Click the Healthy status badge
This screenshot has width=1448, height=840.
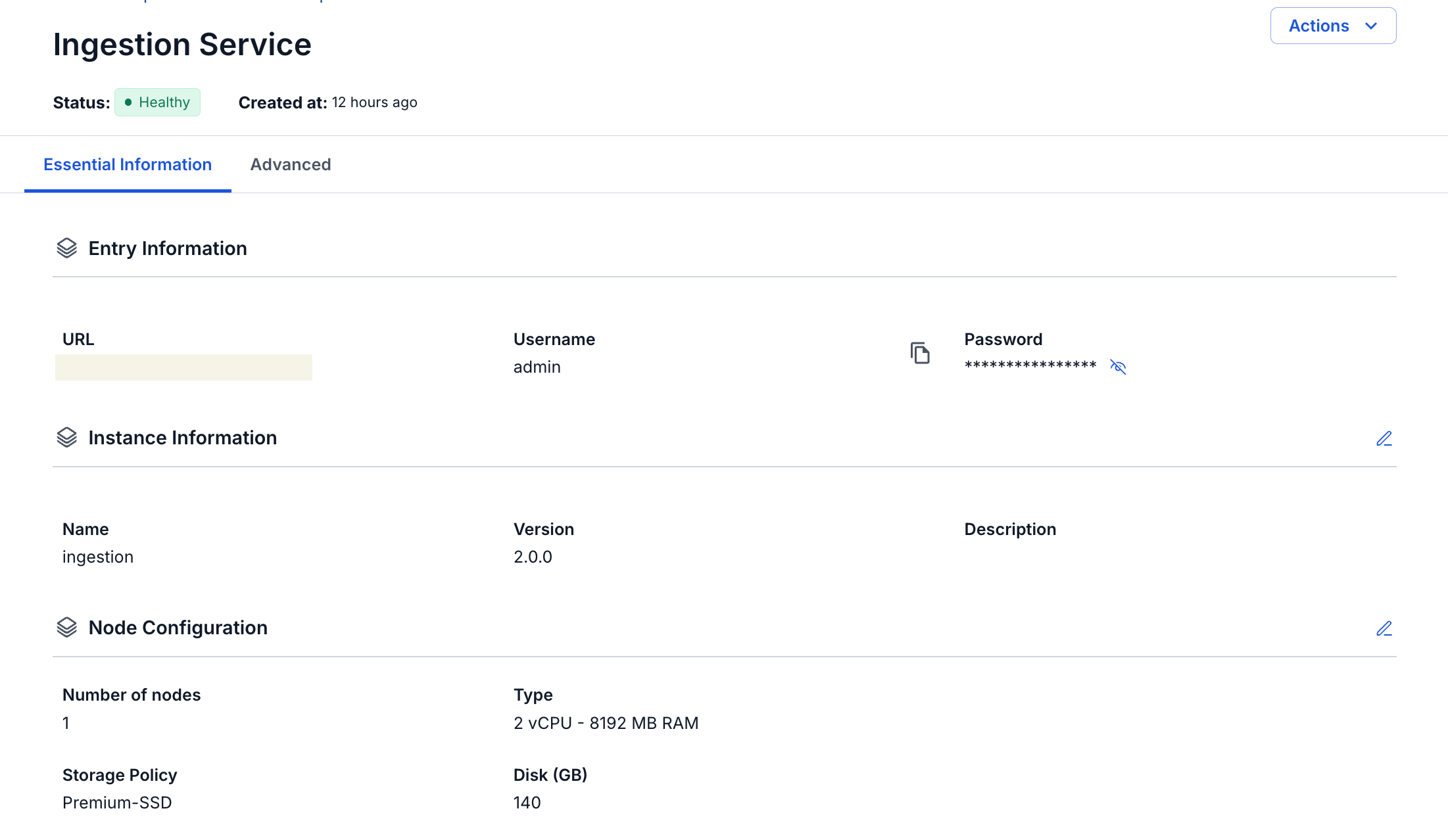click(157, 102)
